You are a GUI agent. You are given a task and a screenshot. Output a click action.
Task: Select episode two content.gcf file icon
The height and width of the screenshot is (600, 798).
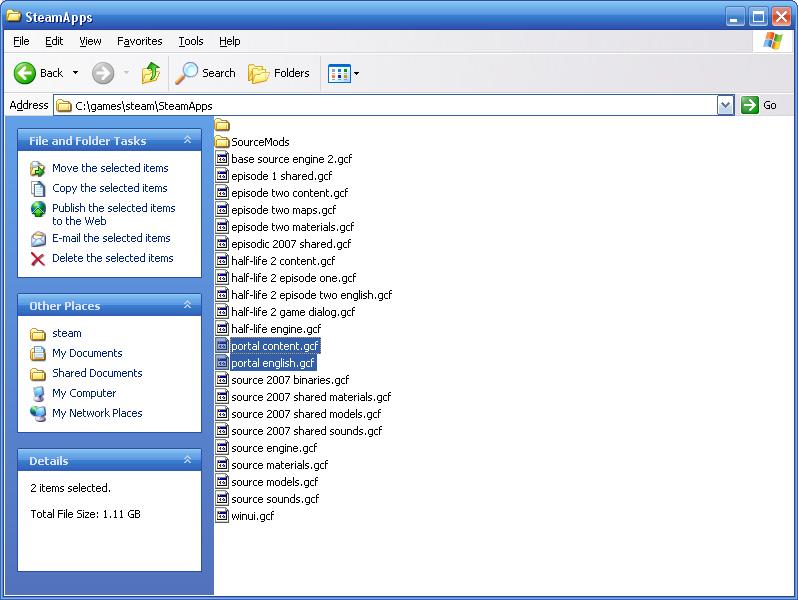(222, 192)
